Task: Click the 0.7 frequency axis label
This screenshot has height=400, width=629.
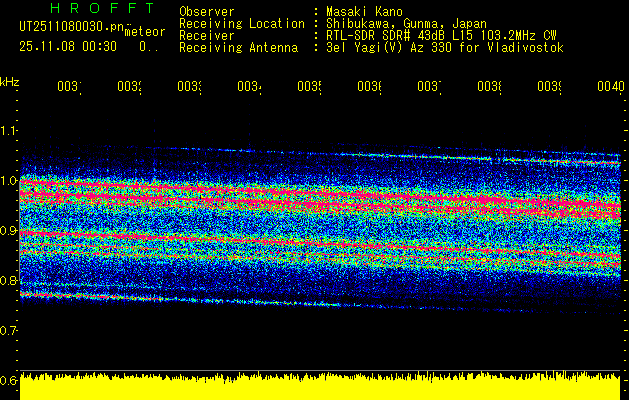Action: [x=9, y=331]
